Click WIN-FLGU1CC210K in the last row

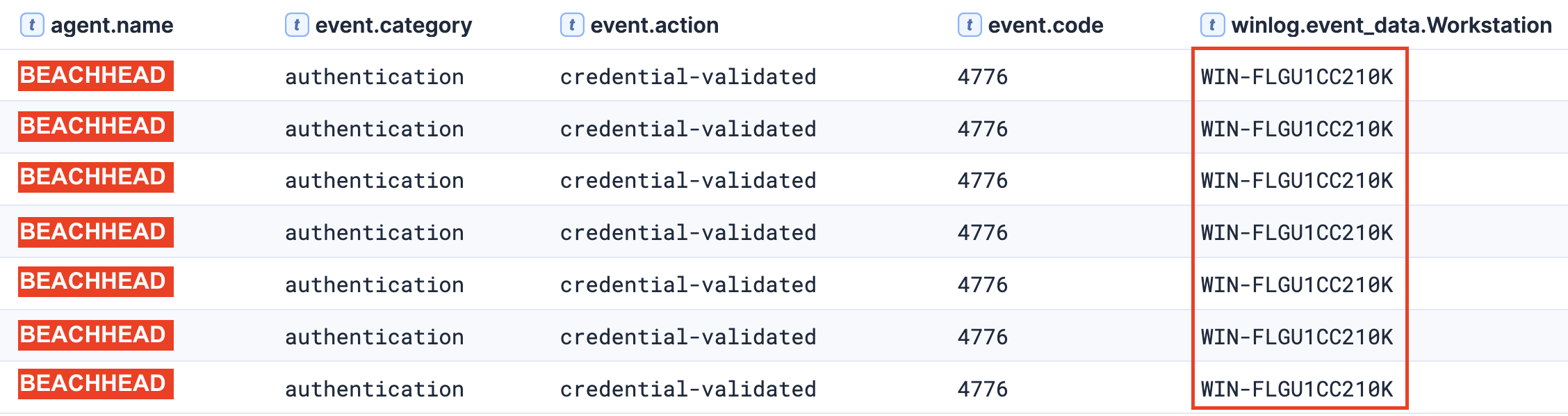tap(1297, 389)
